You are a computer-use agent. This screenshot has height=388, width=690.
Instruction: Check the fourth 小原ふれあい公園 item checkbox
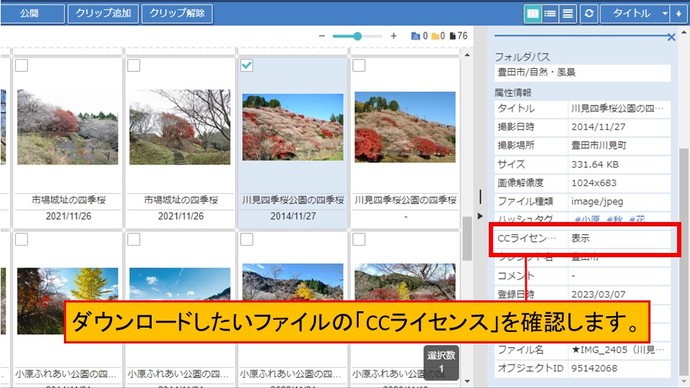(x=359, y=240)
